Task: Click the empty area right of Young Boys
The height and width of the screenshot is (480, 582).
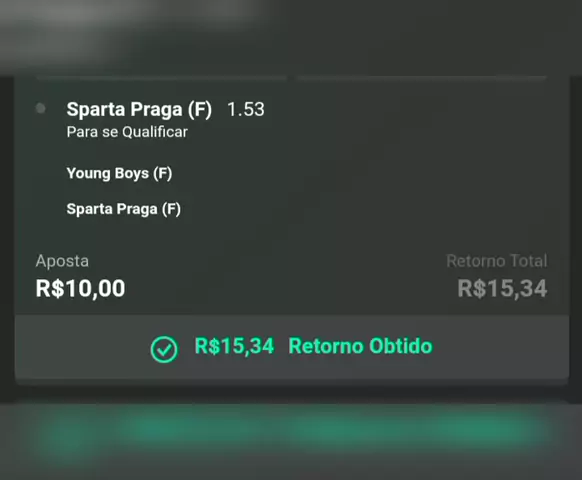Action: (371, 173)
